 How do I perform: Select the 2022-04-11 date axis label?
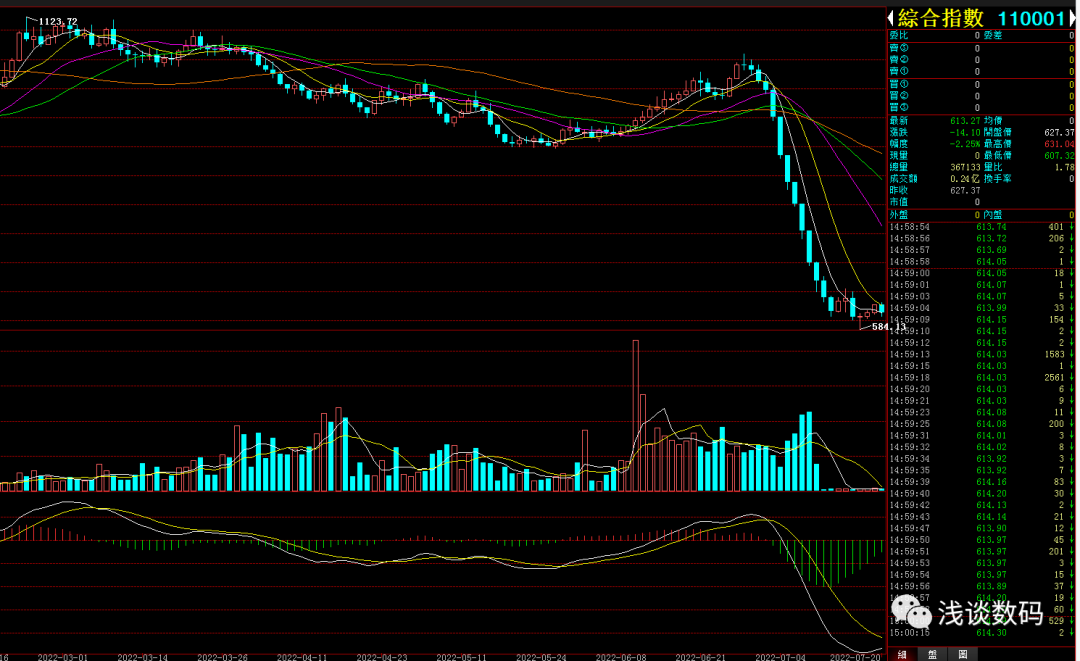tap(302, 657)
